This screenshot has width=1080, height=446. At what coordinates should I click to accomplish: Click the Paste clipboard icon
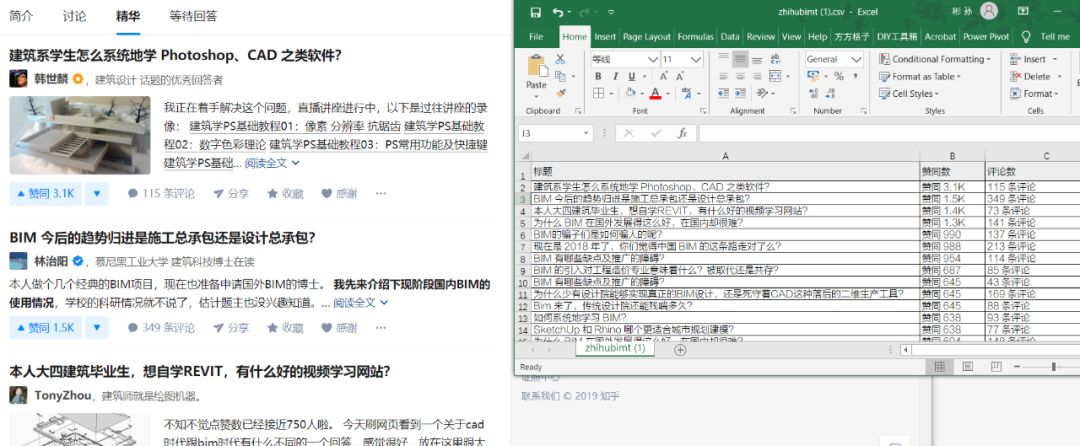click(x=537, y=66)
